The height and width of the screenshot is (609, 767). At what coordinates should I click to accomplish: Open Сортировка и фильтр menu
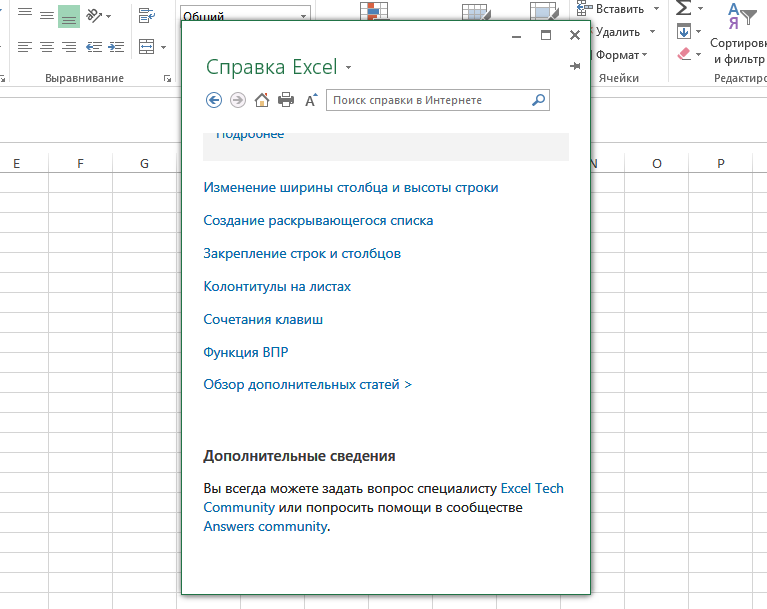coord(738,33)
